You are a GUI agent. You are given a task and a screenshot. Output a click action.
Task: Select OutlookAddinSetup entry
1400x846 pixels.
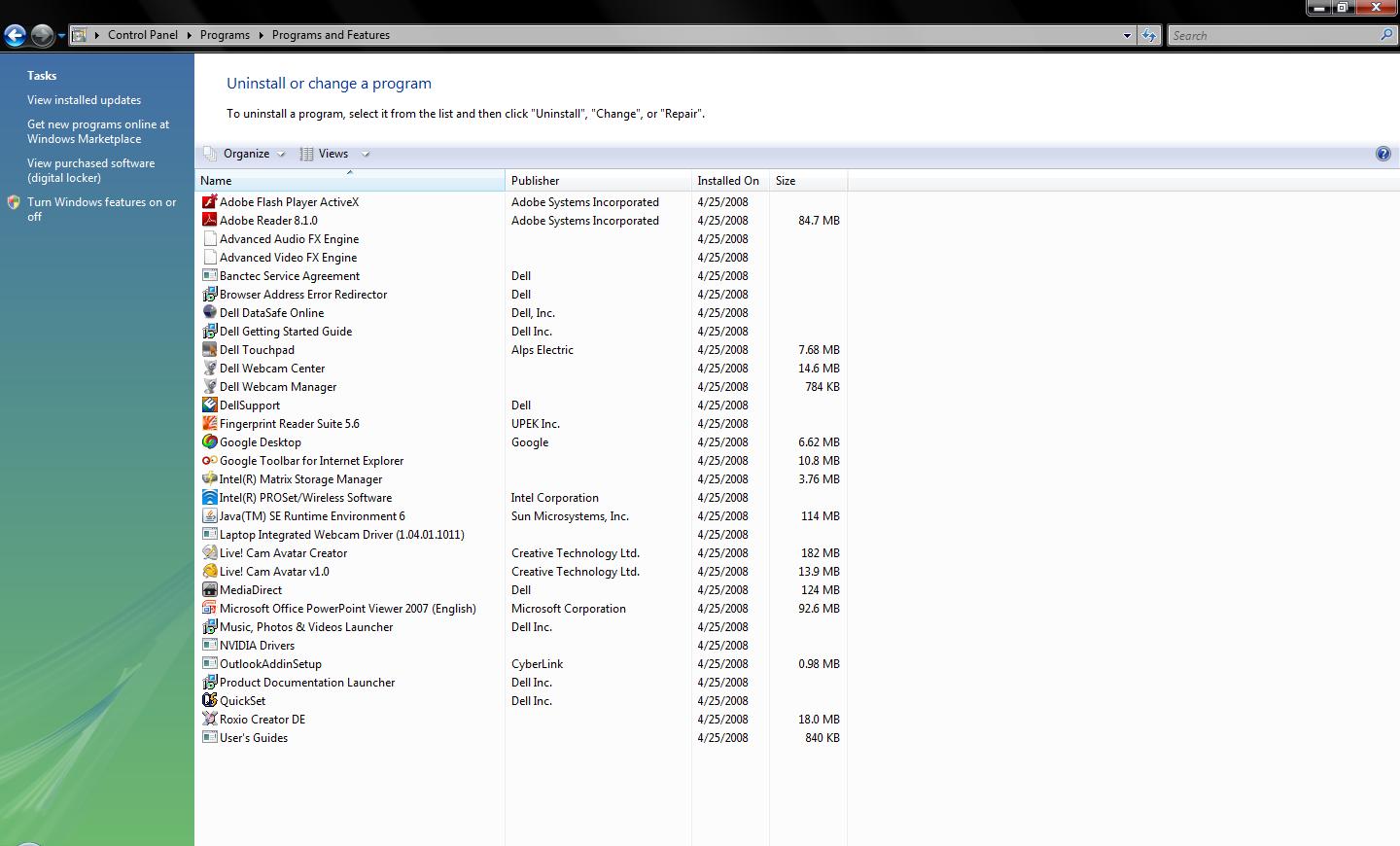point(270,663)
